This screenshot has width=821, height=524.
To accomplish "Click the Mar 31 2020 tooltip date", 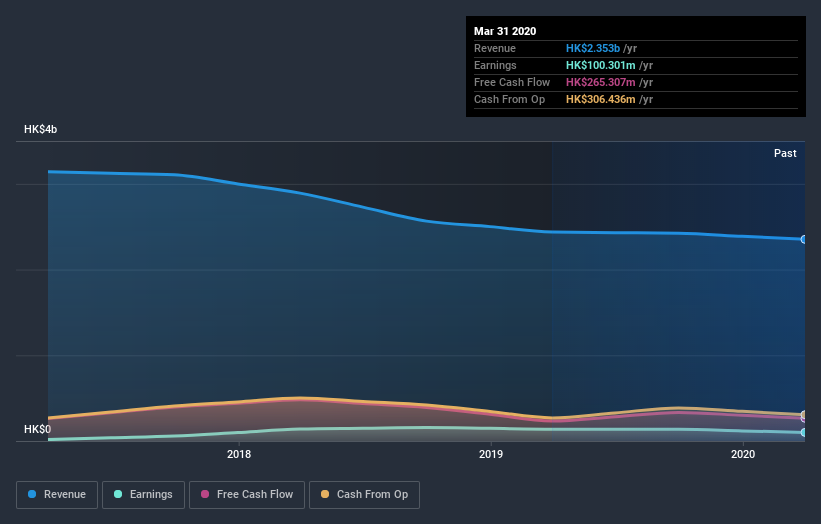I will [505, 31].
